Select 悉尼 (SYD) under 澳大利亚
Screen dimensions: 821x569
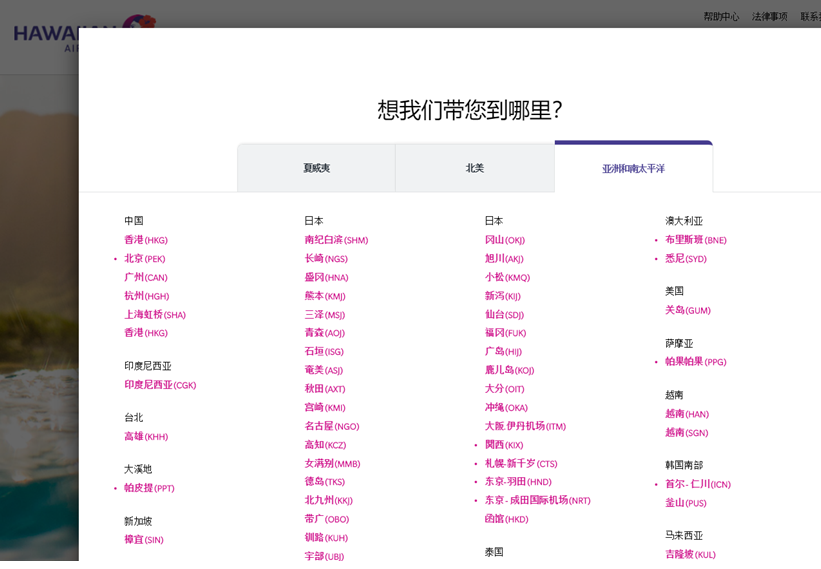click(x=686, y=259)
